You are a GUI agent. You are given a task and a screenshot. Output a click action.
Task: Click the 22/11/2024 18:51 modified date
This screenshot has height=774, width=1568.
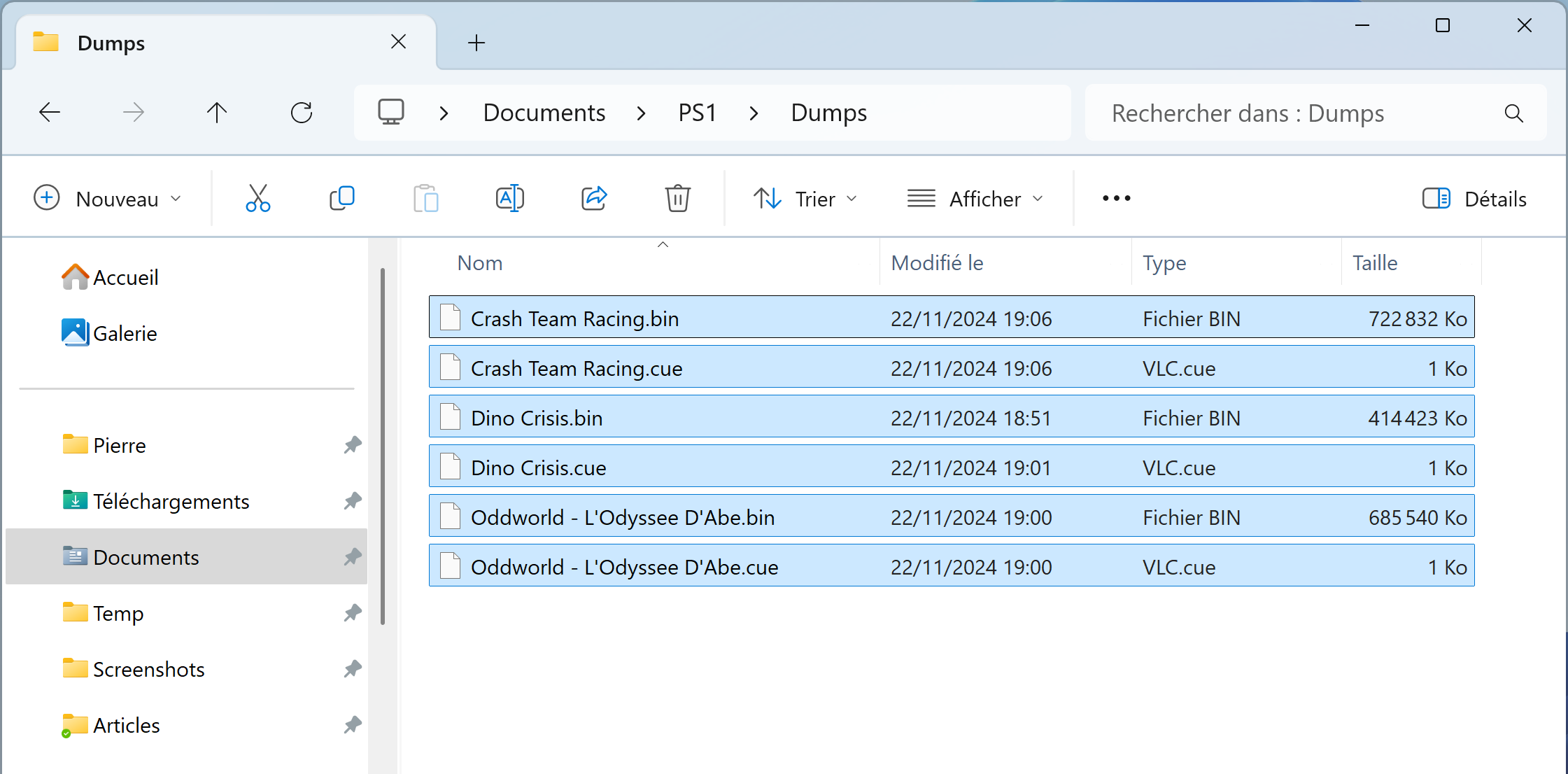(971, 418)
